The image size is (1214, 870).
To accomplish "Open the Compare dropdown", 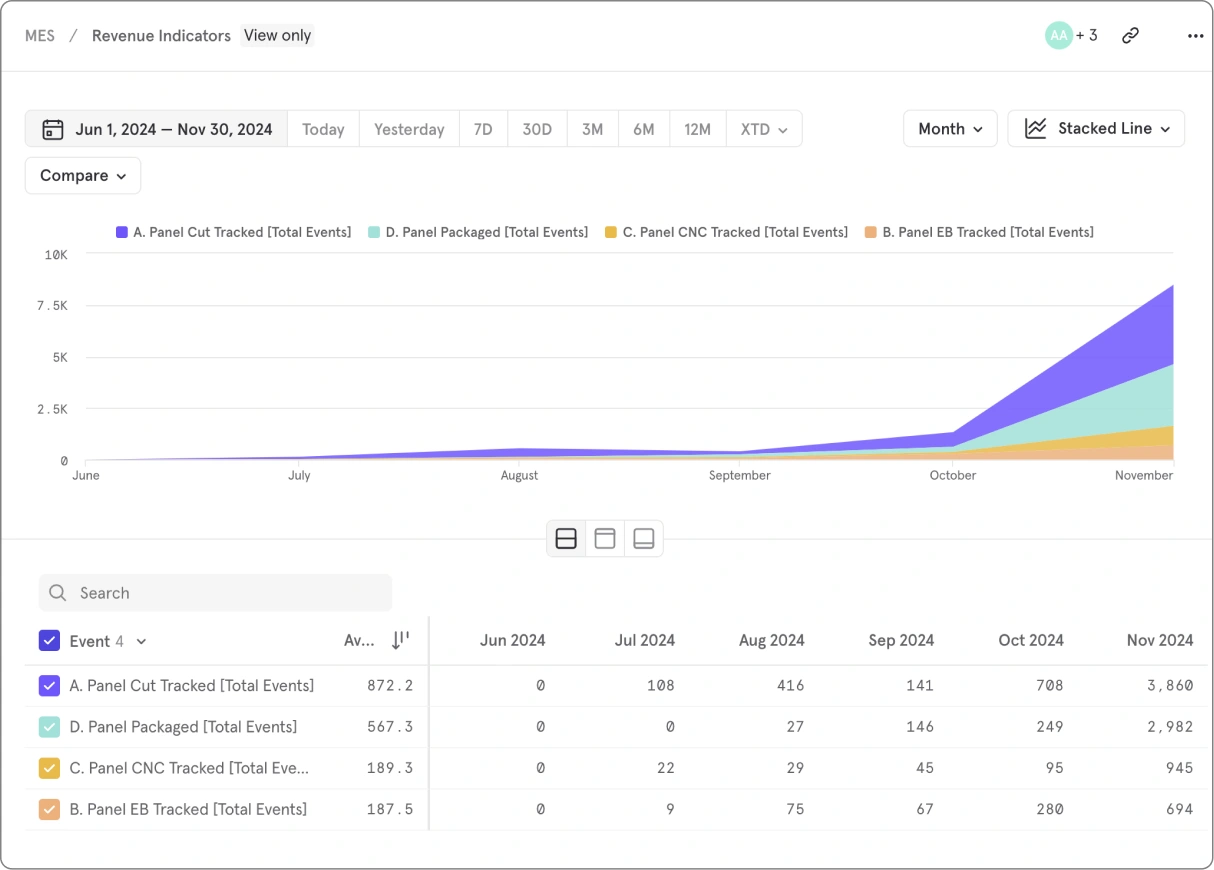I will click(83, 175).
